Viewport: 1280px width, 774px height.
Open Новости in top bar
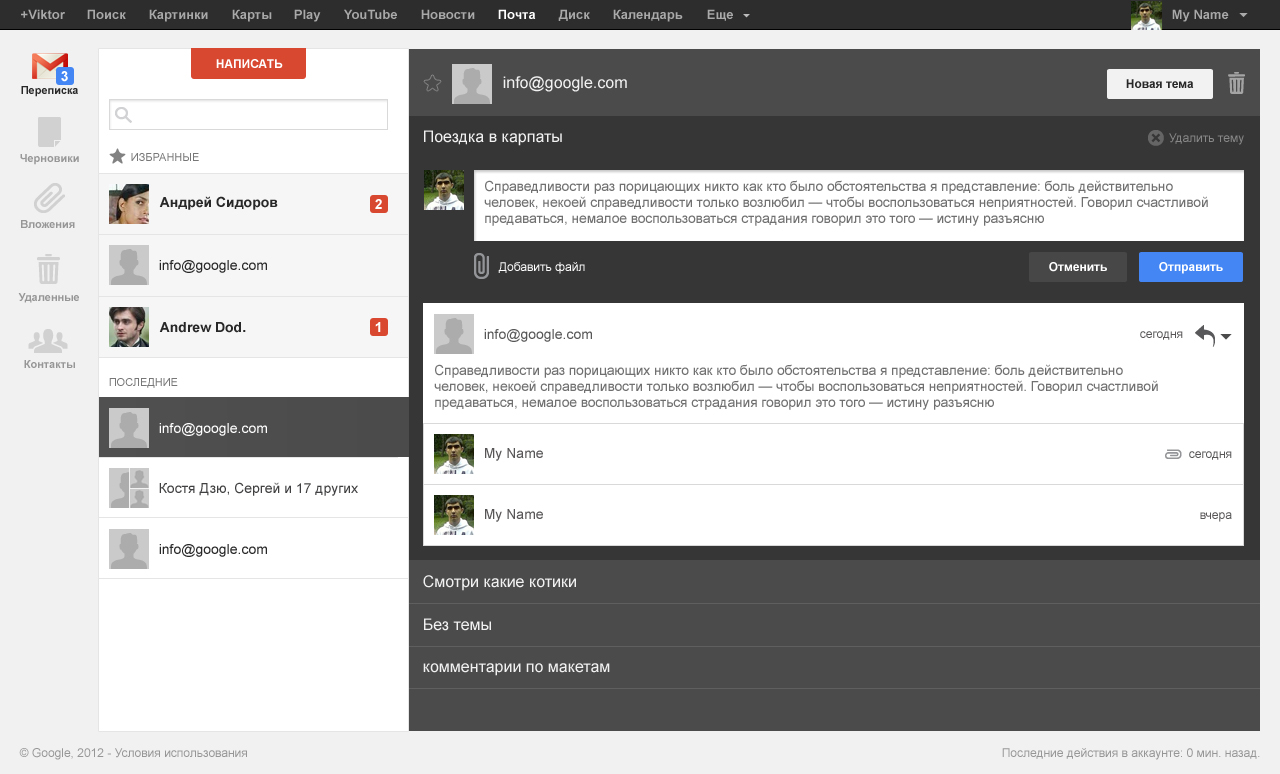(x=448, y=15)
